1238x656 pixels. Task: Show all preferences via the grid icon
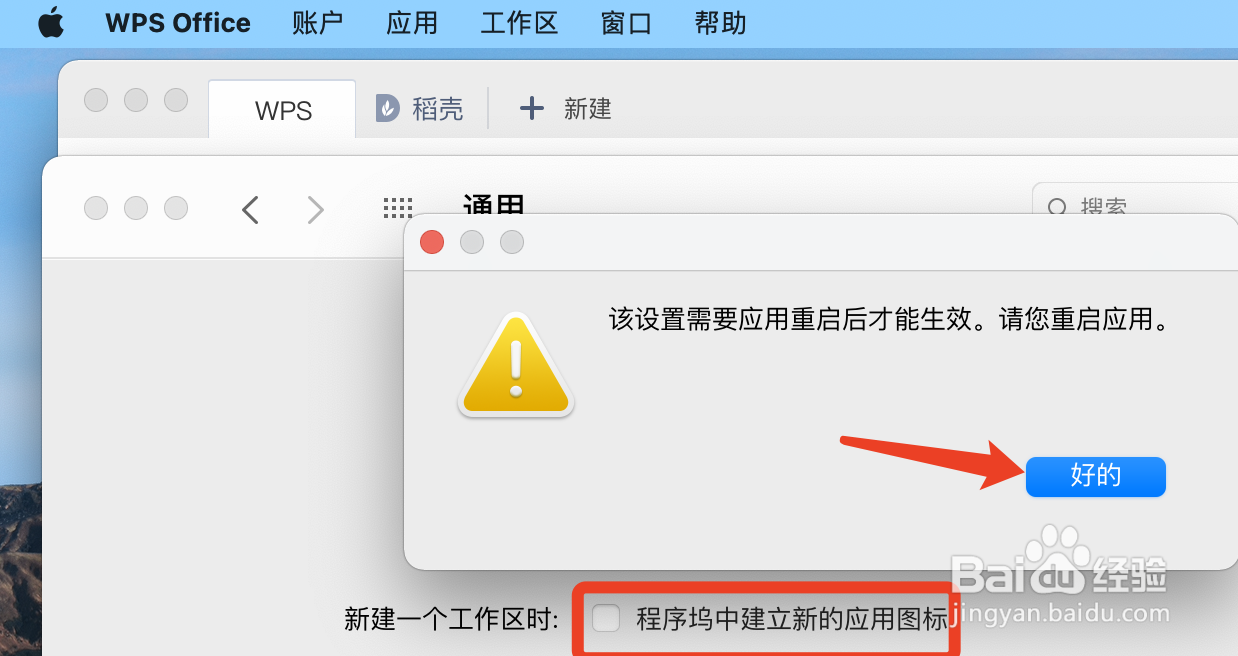398,208
